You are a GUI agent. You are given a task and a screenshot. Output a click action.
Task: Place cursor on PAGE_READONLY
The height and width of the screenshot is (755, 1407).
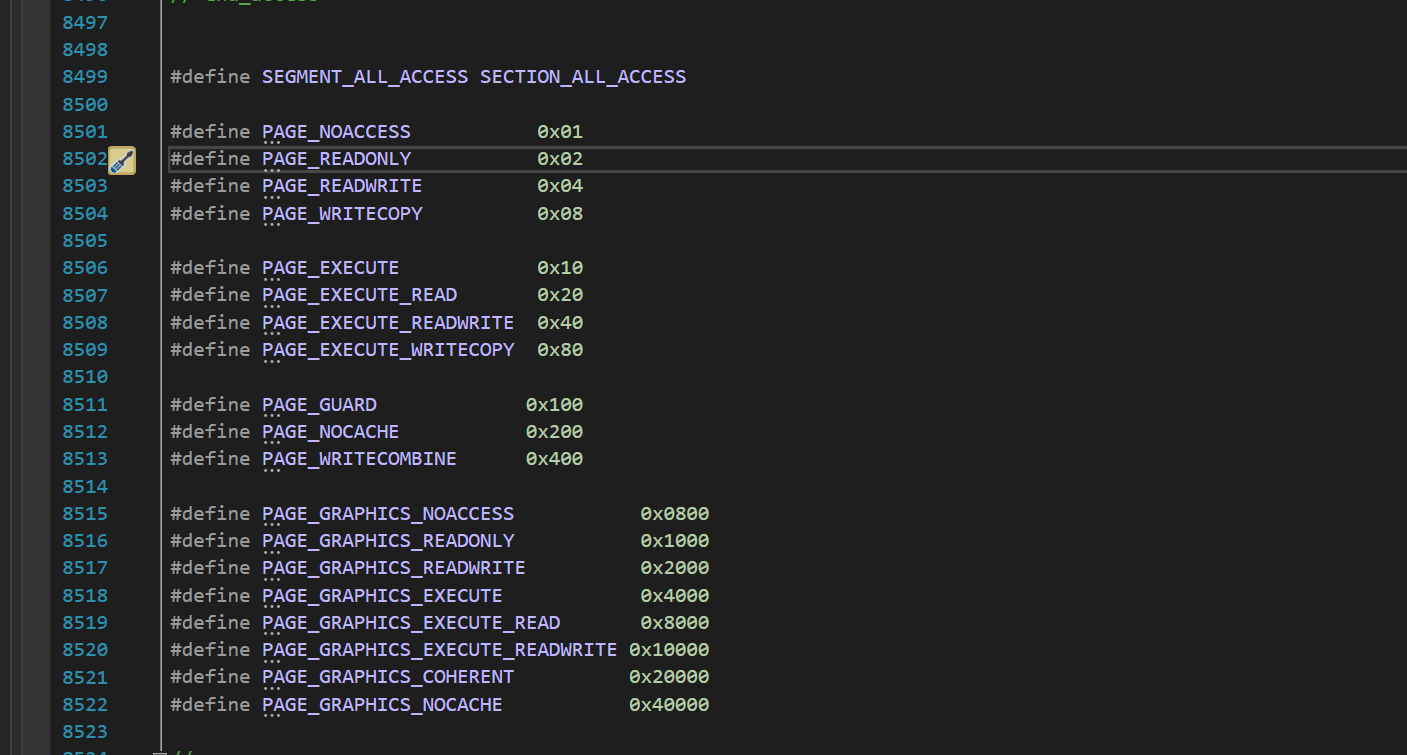[x=336, y=159]
